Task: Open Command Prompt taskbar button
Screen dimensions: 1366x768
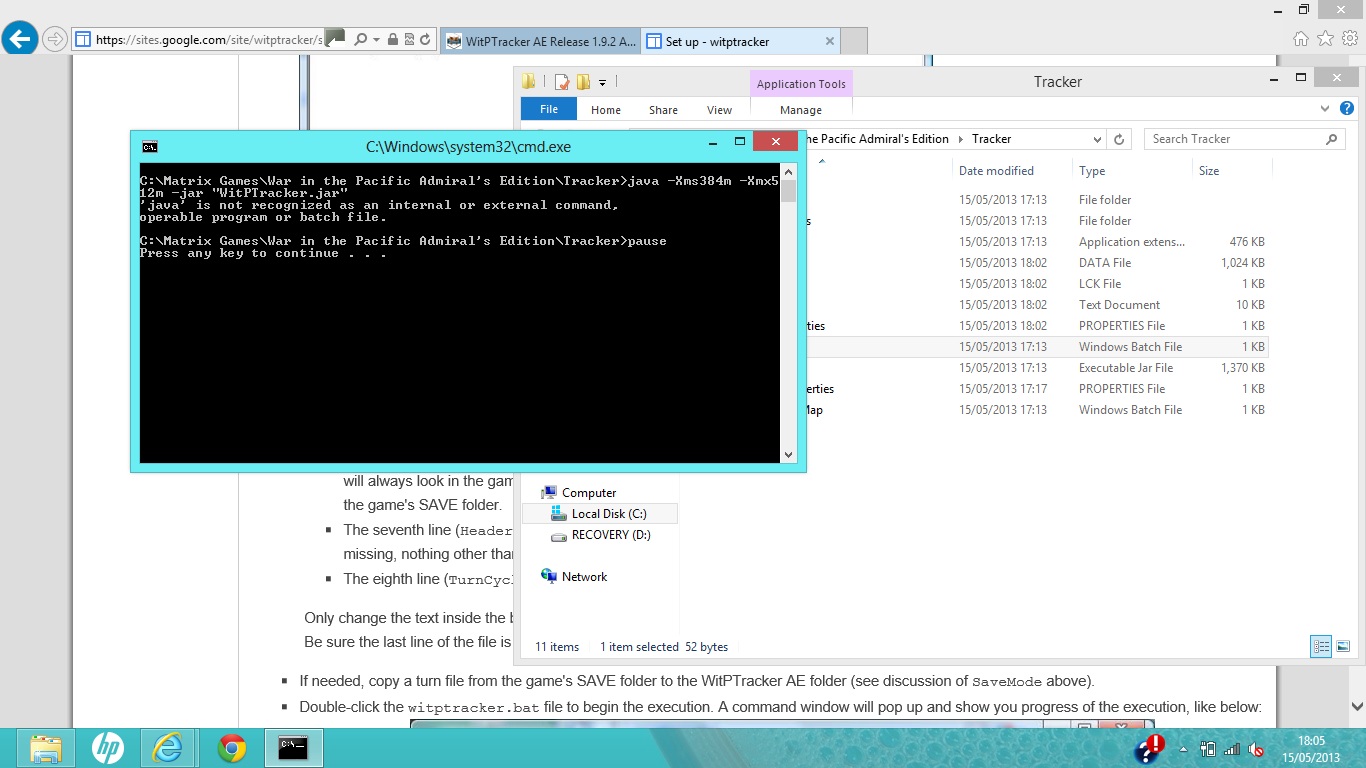Action: coord(293,747)
